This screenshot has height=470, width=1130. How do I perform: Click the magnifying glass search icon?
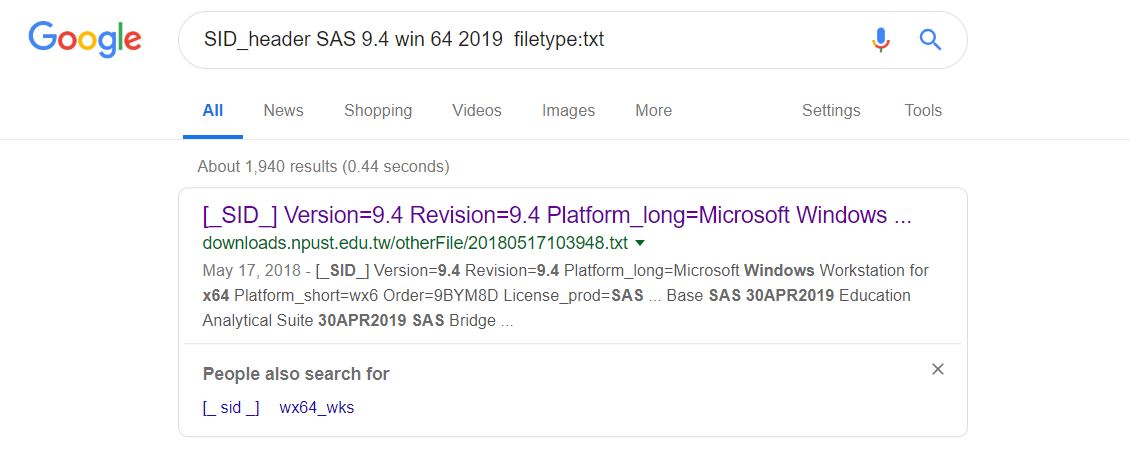coord(931,40)
